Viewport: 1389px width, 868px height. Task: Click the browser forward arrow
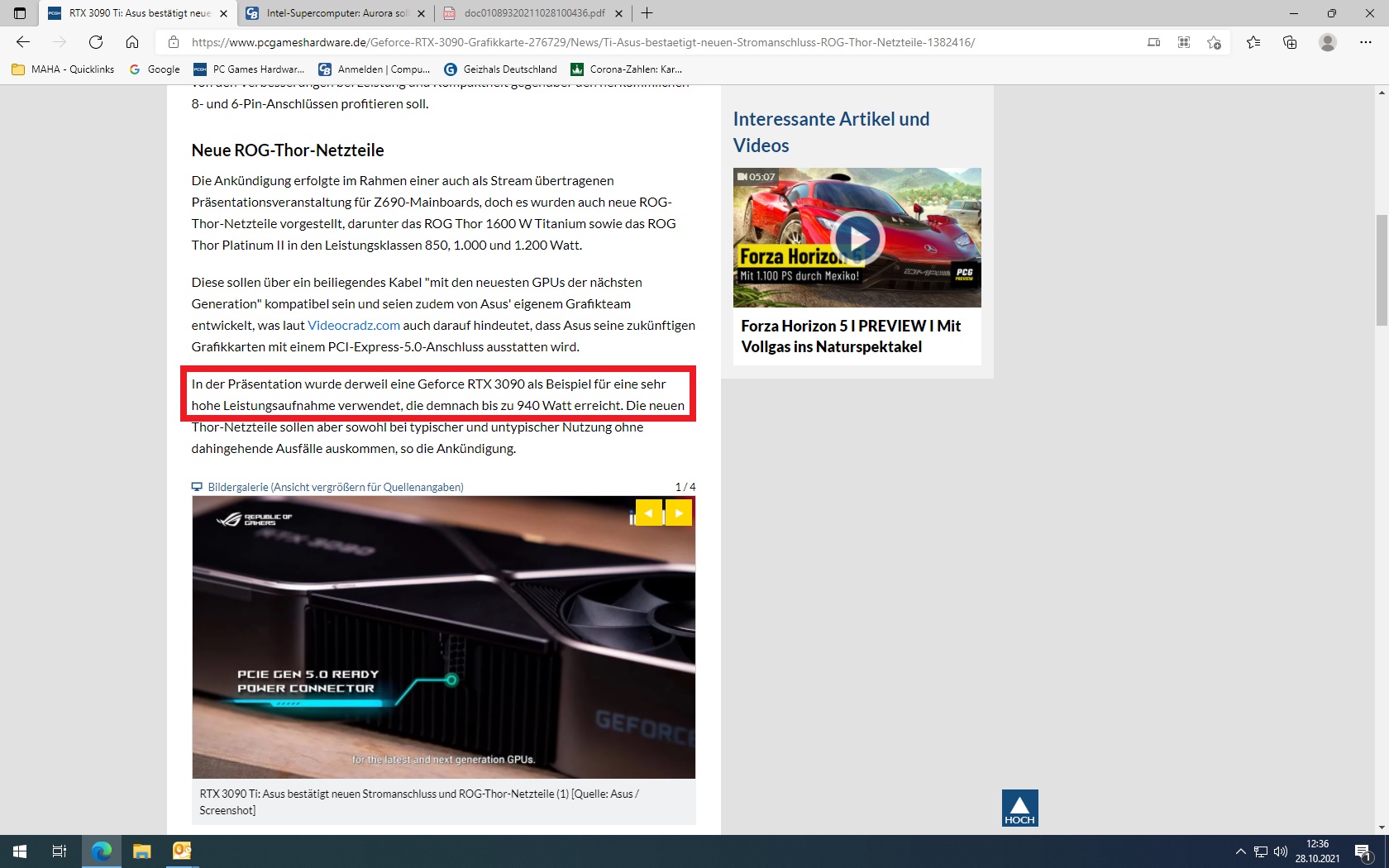click(x=60, y=42)
